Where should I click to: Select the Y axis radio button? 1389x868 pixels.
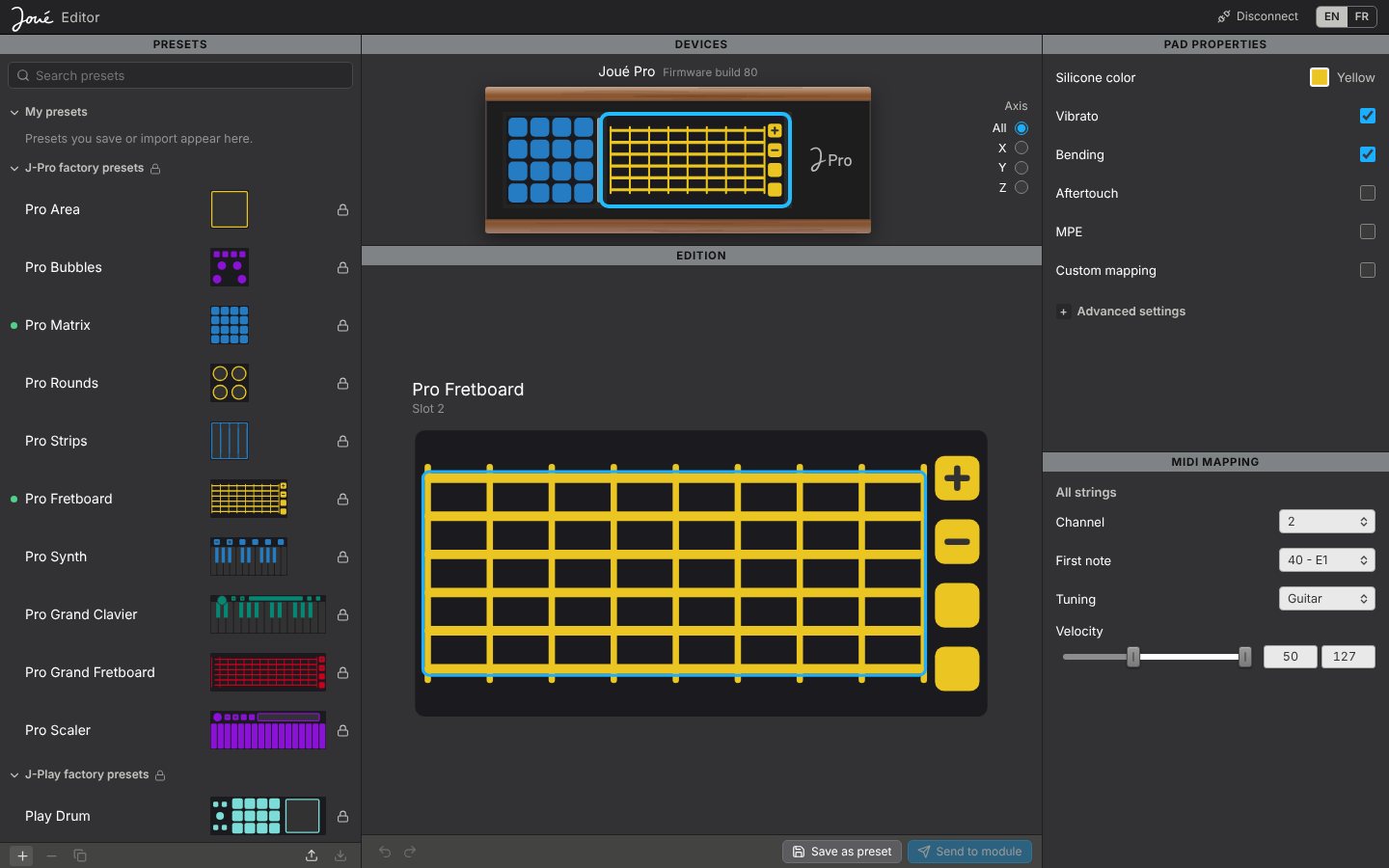pyautogui.click(x=1021, y=168)
